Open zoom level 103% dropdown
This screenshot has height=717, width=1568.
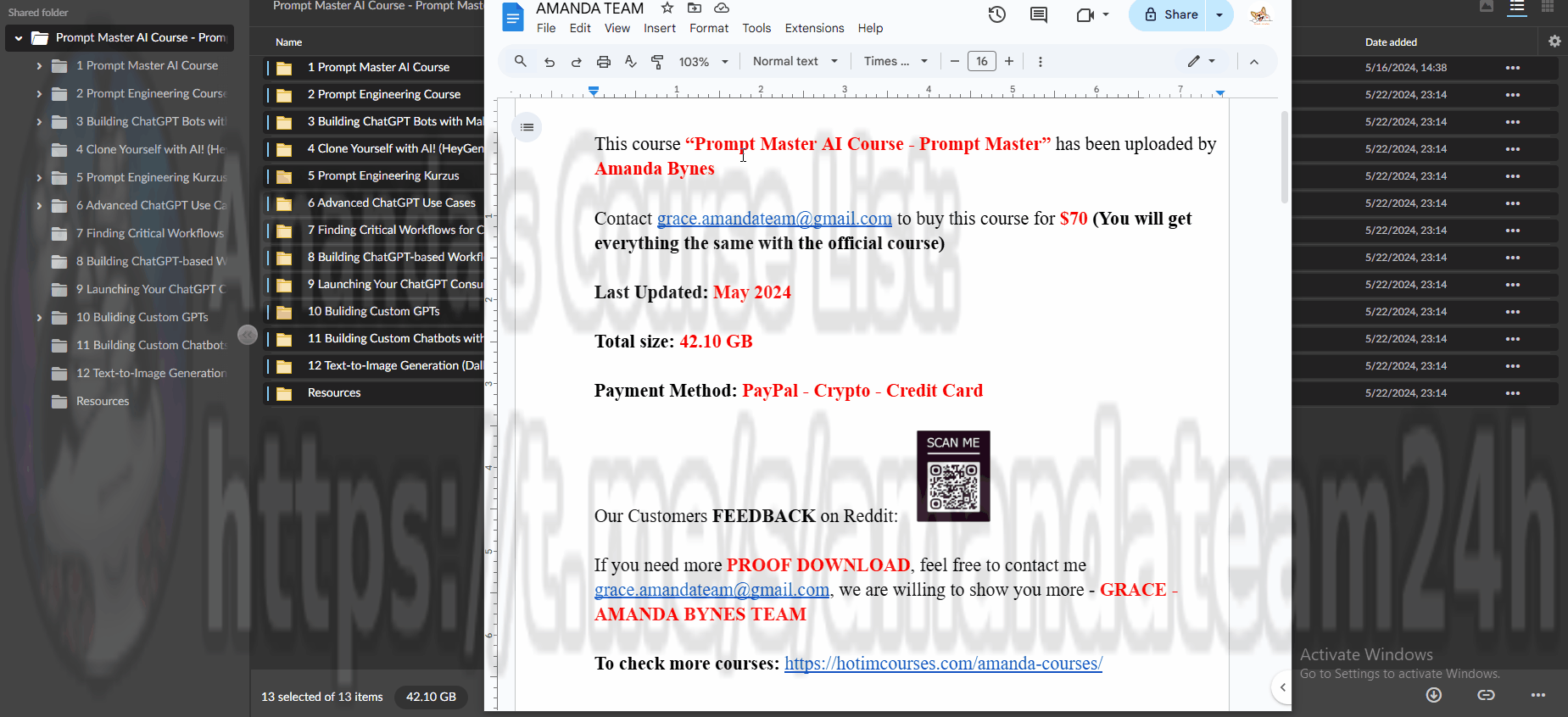[x=703, y=62]
